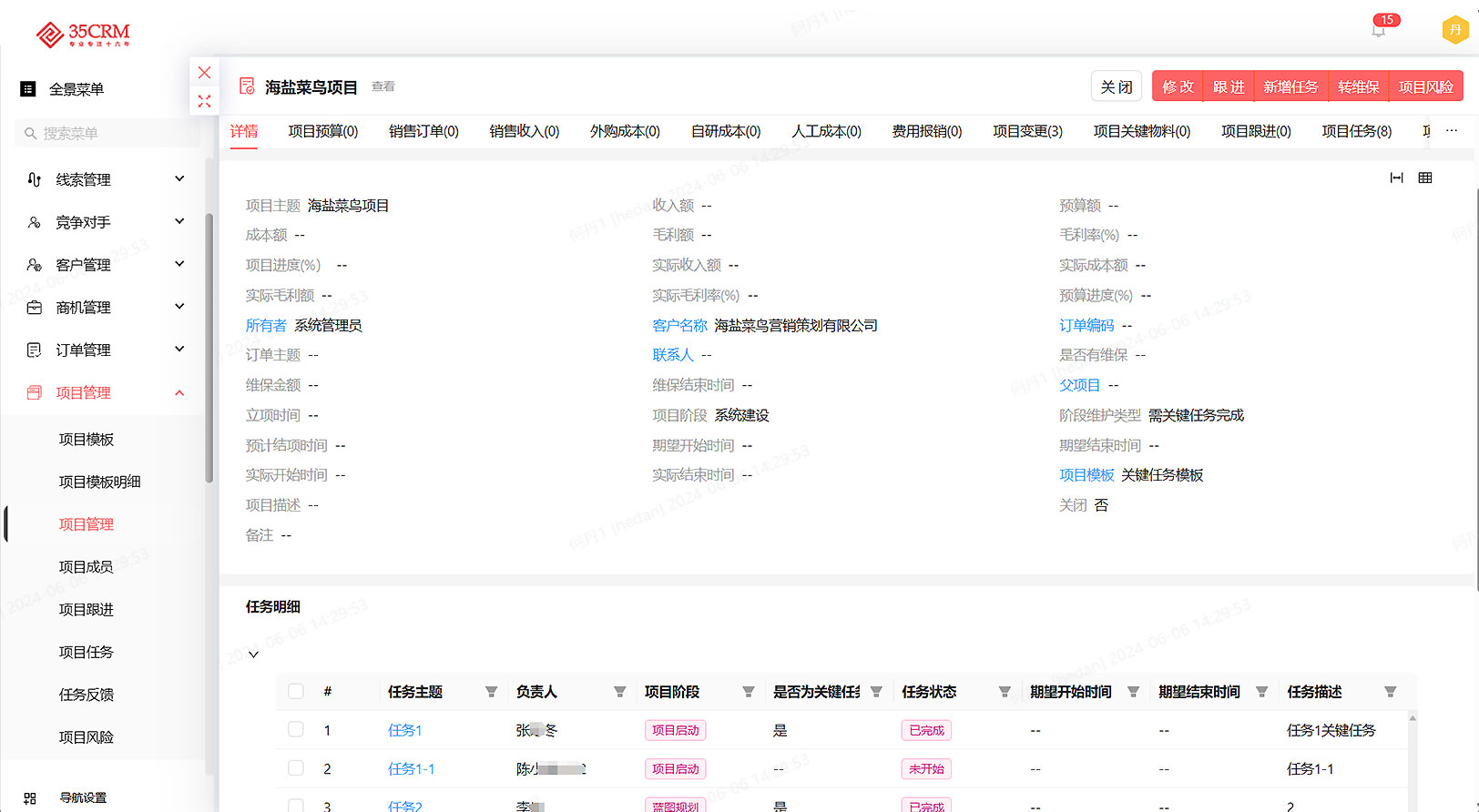The height and width of the screenshot is (812, 1479).
Task: Filter the 期望结束时间 column
Action: [x=1261, y=692]
